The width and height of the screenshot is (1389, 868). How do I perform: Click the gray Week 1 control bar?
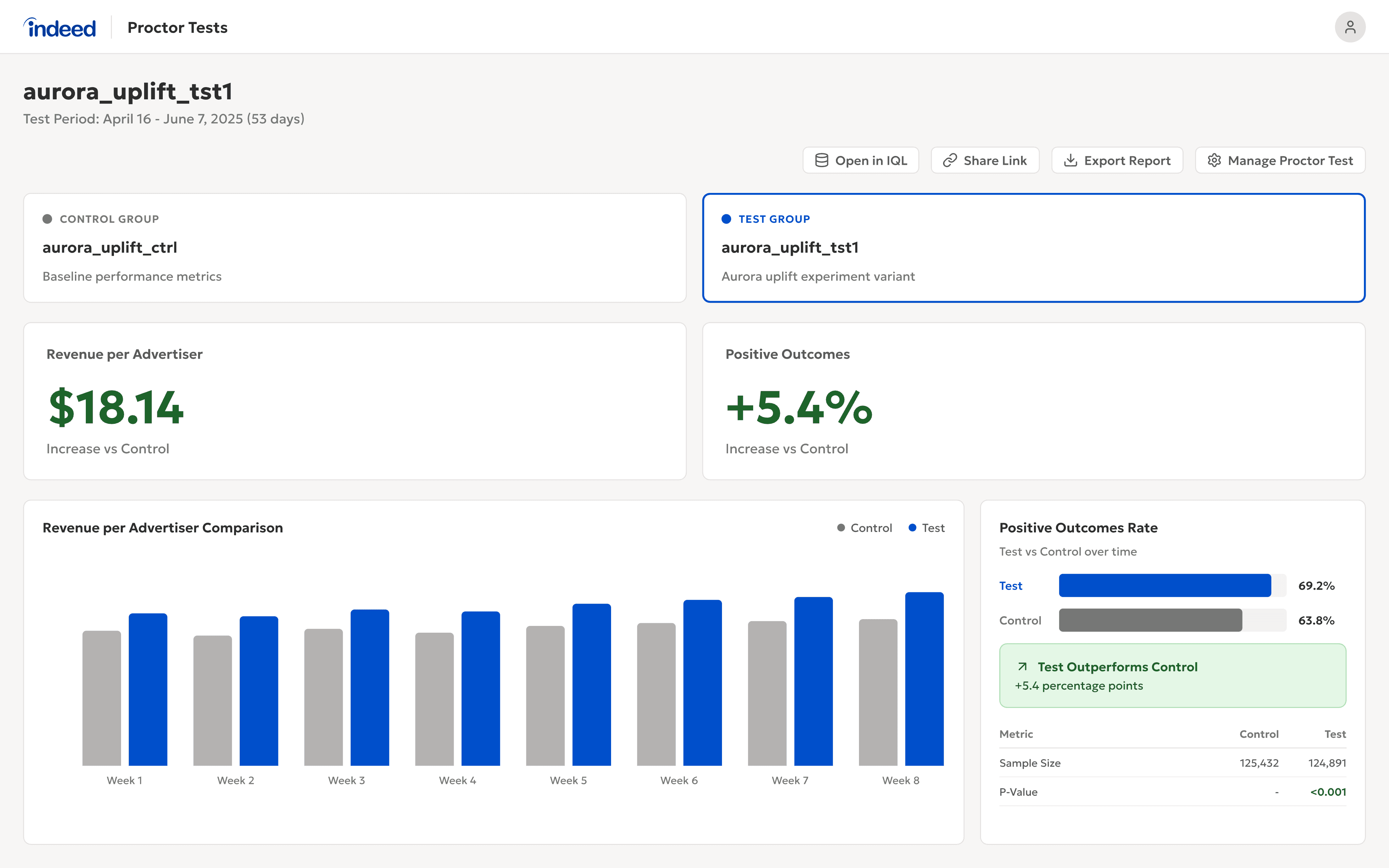click(102, 697)
